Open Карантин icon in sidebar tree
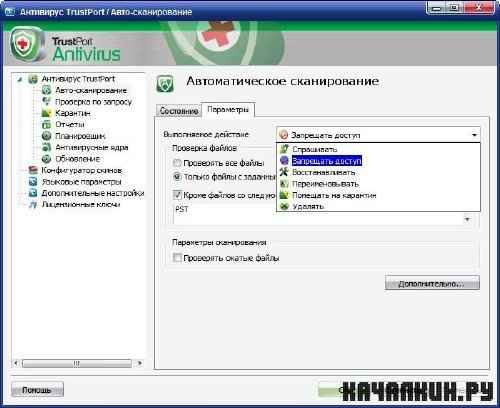The height and width of the screenshot is (408, 500). pyautogui.click(x=46, y=113)
